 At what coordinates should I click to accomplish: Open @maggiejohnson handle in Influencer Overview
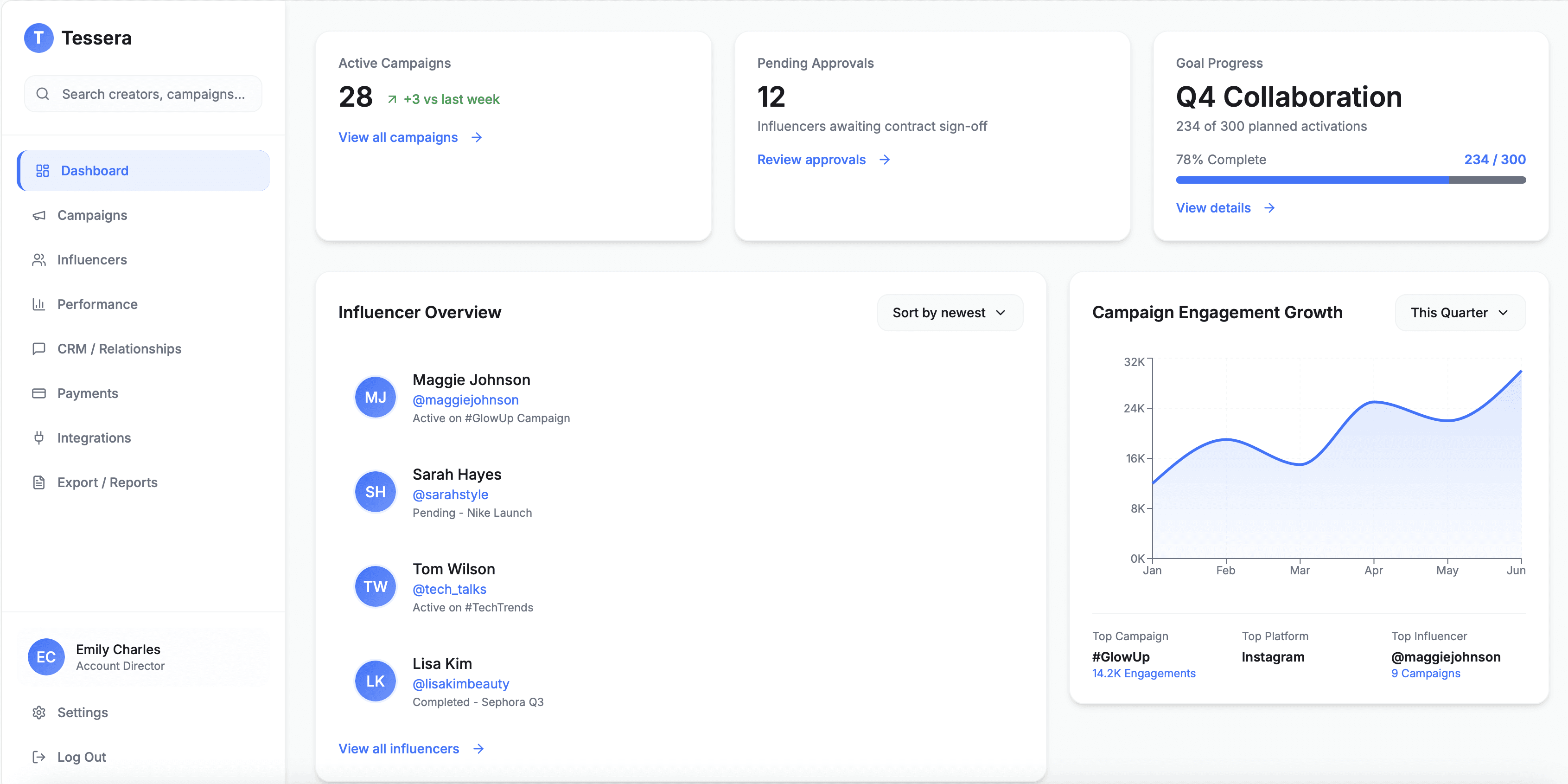coord(465,399)
